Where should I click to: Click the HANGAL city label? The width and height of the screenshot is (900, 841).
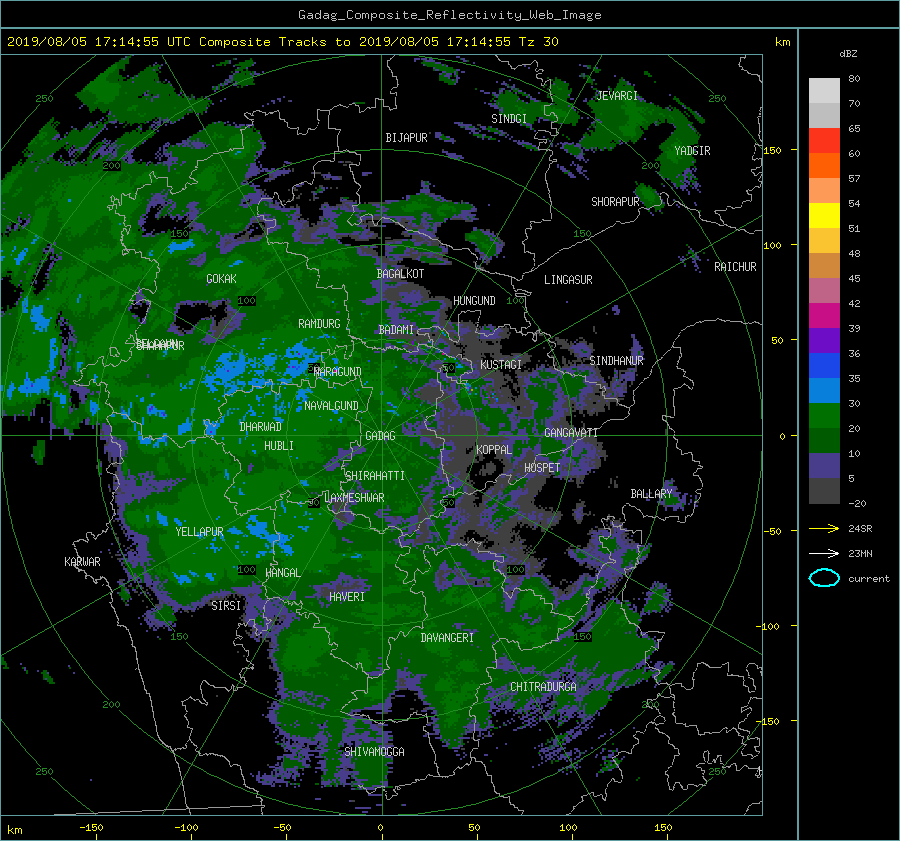pos(282,572)
